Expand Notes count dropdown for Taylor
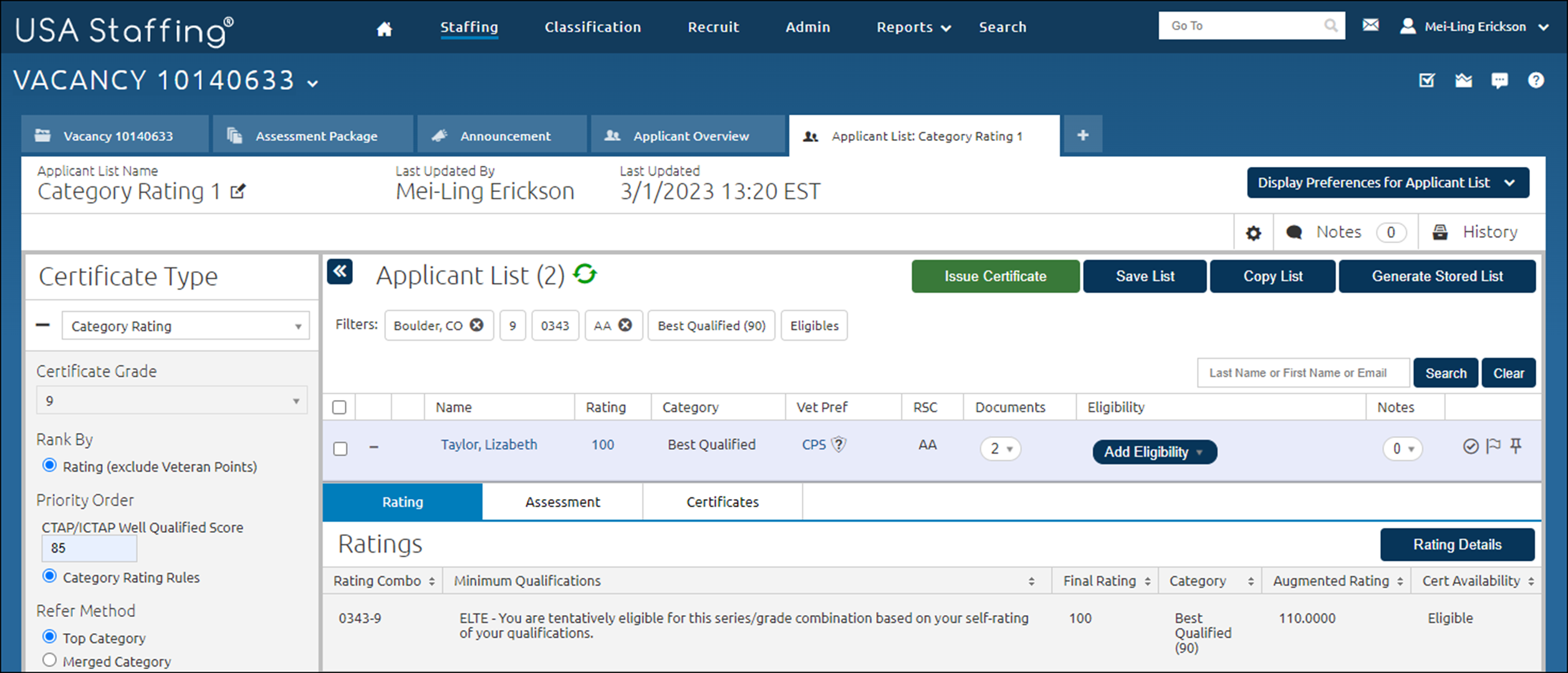Viewport: 1568px width, 673px height. (1403, 449)
